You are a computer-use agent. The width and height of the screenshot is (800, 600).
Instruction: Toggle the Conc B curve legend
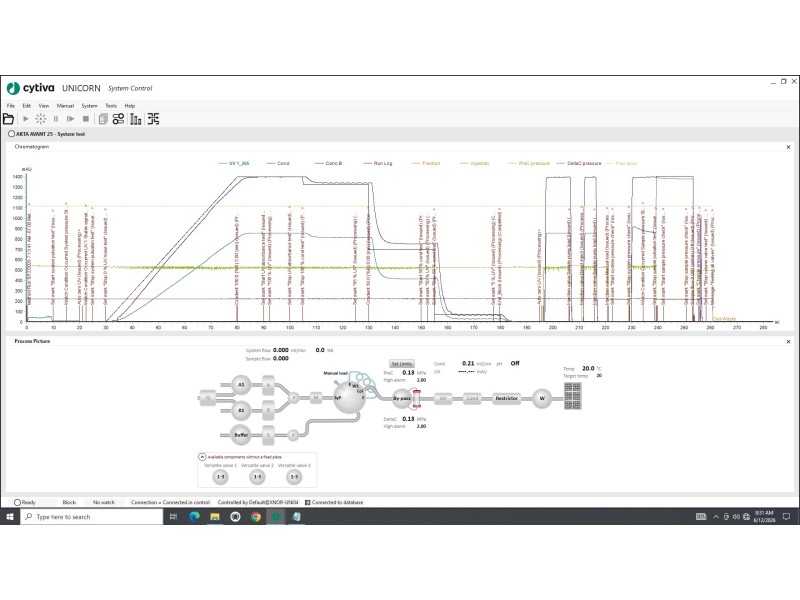pos(328,163)
